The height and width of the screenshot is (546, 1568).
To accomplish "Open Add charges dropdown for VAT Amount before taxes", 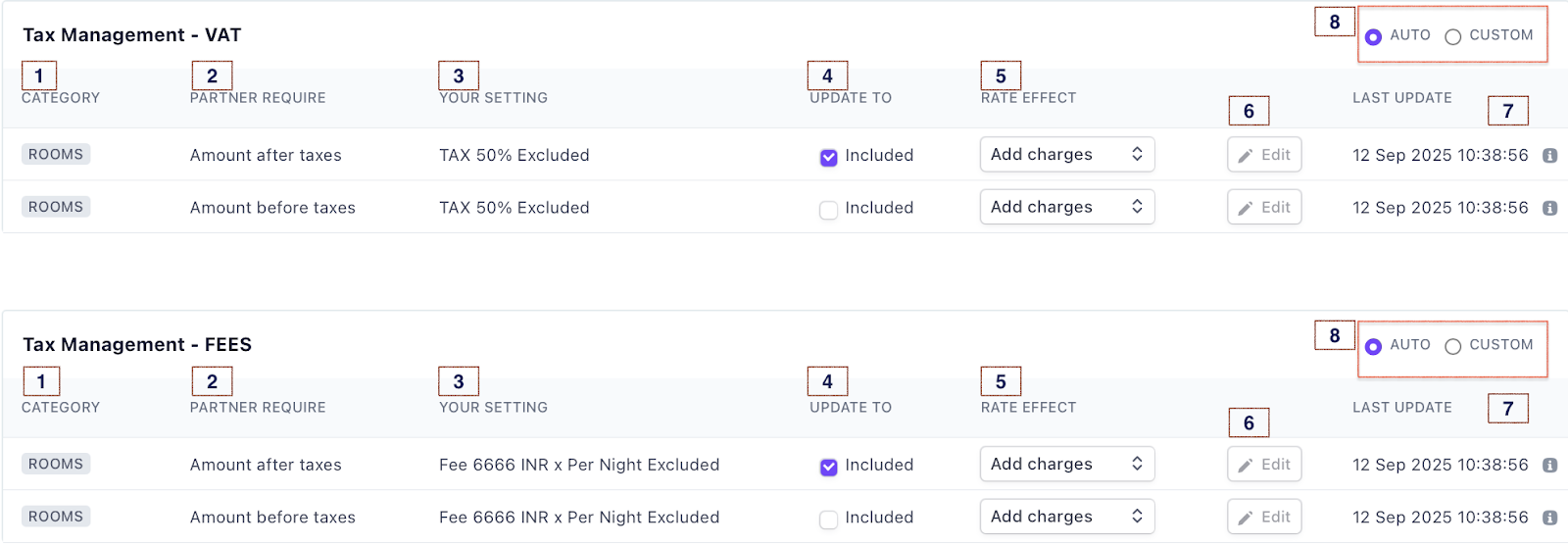I will pos(1067,207).
